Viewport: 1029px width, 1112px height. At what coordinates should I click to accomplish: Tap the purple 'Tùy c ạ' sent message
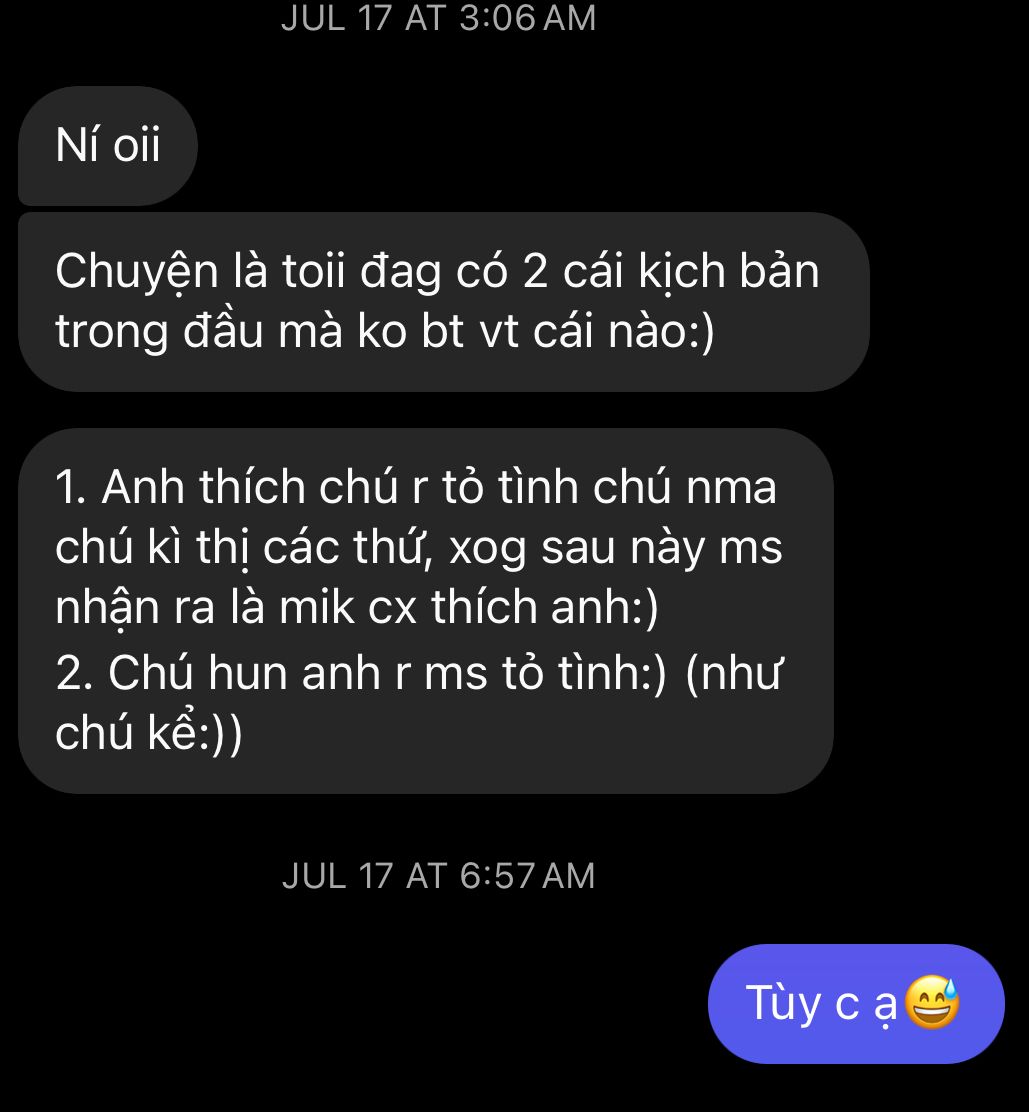(856, 1003)
